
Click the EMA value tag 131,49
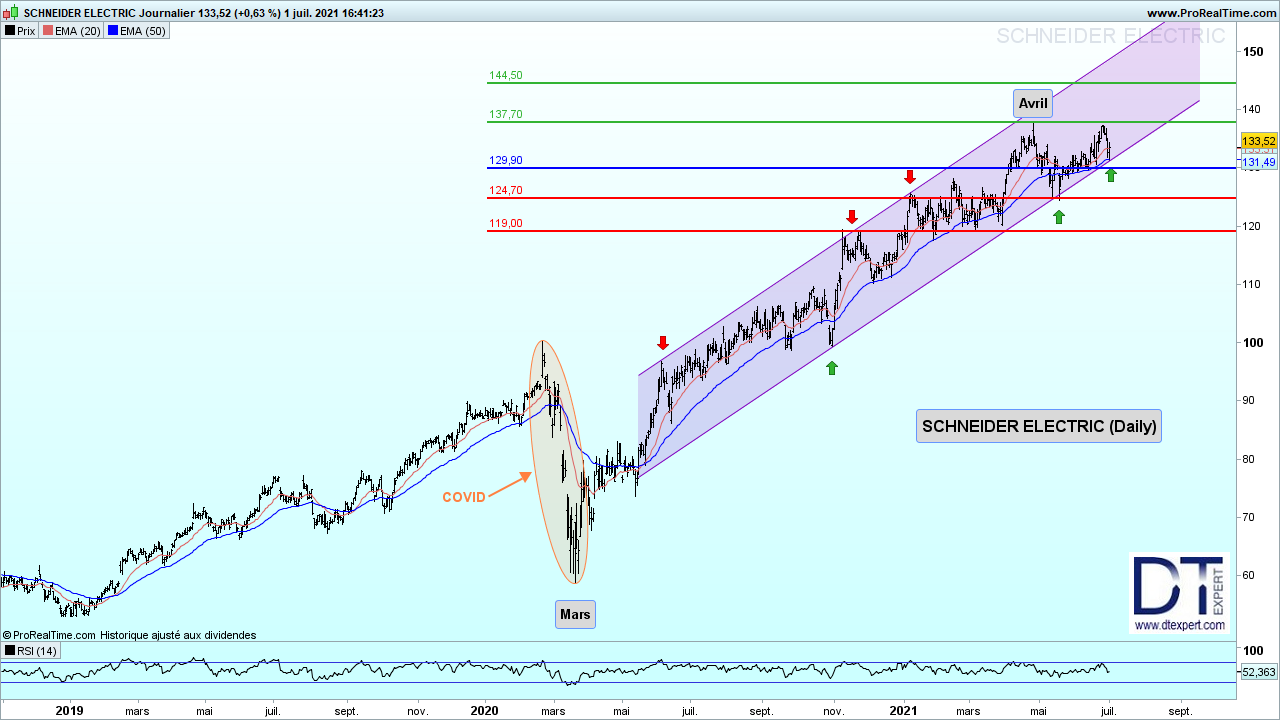[1258, 162]
